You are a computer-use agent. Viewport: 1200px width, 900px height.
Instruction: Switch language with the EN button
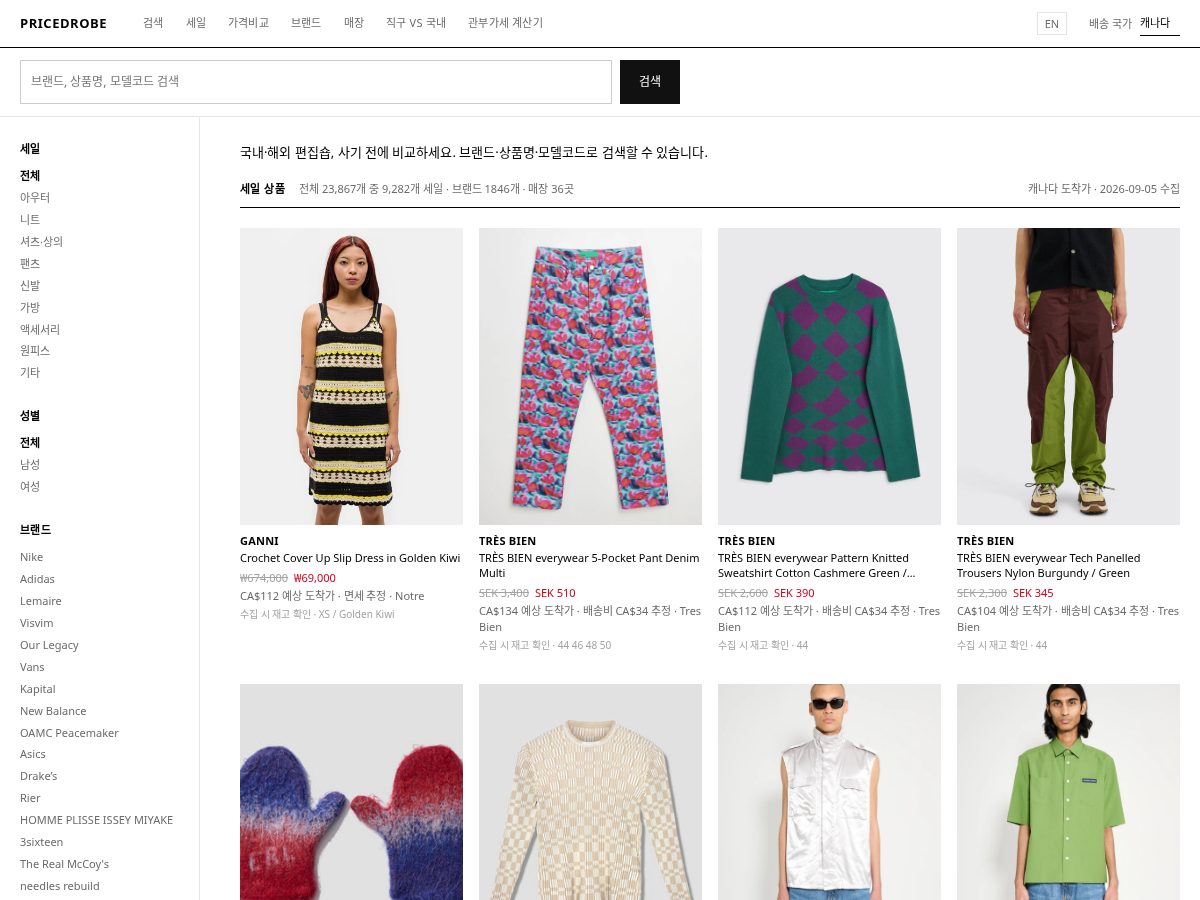1052,24
